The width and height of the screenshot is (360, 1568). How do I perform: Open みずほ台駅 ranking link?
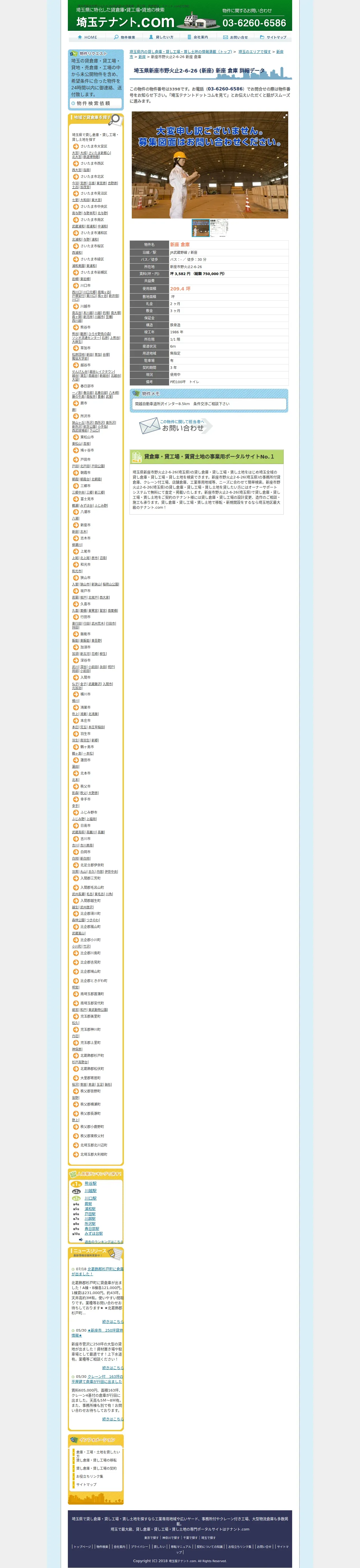(x=94, y=1234)
